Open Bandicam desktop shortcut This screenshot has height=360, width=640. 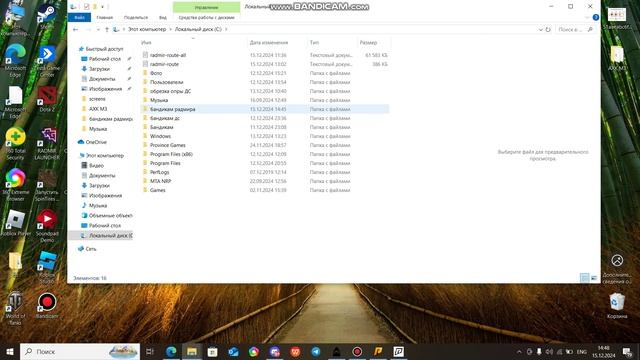tap(47, 306)
